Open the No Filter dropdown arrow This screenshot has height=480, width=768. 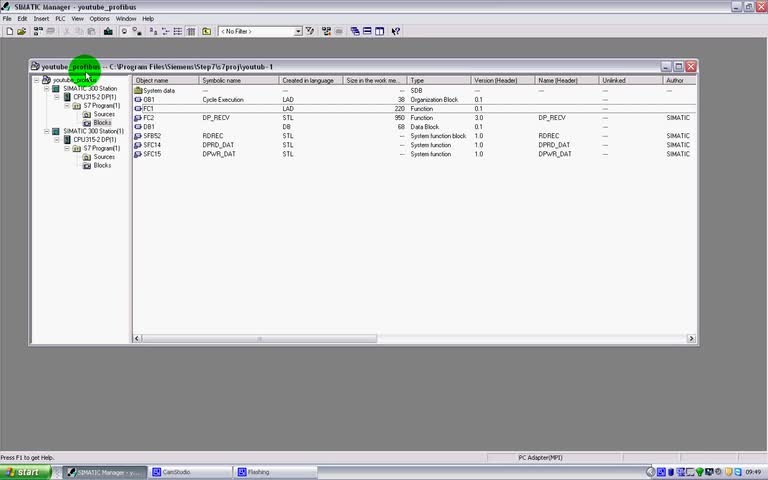point(298,31)
